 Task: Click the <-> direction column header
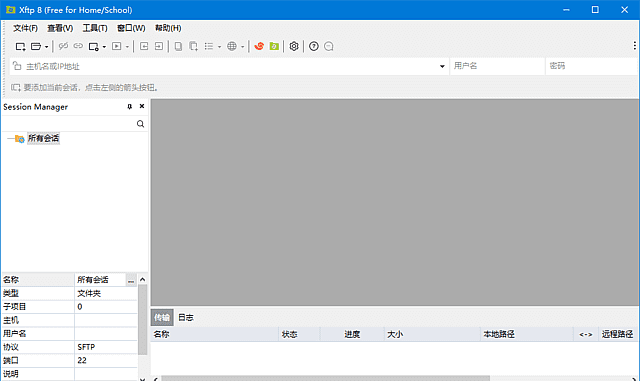586,334
